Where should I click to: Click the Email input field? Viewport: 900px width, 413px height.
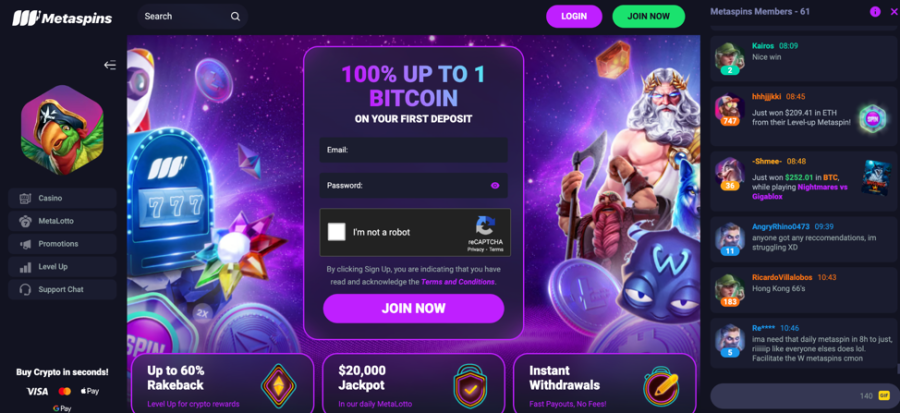[x=413, y=150]
